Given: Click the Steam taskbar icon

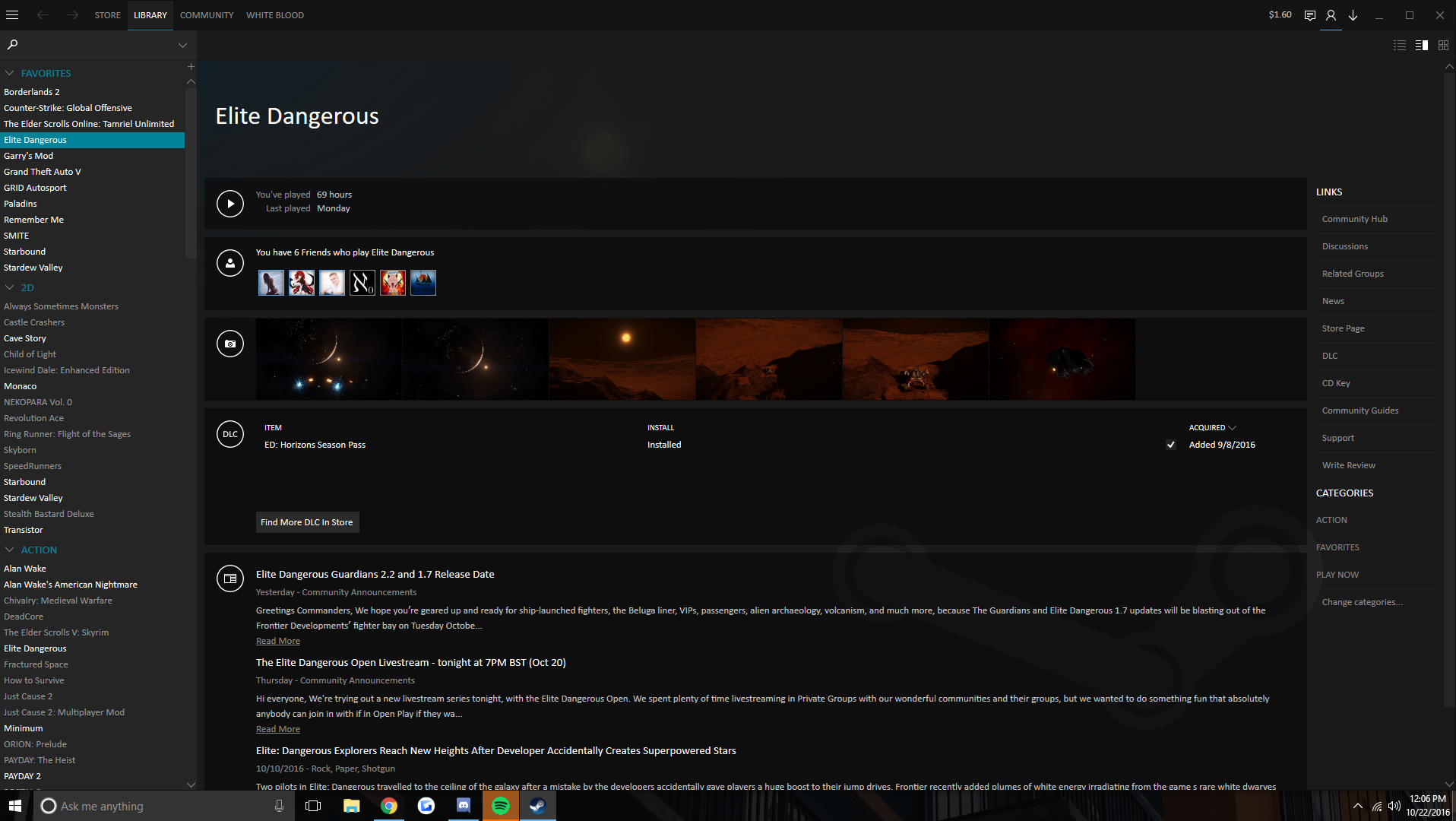Looking at the screenshot, I should [538, 806].
